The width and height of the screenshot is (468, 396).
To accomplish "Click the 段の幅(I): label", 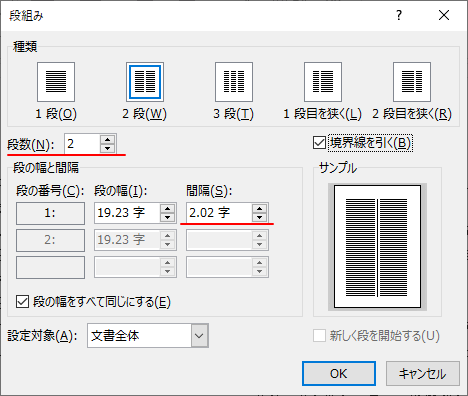I will (120, 191).
